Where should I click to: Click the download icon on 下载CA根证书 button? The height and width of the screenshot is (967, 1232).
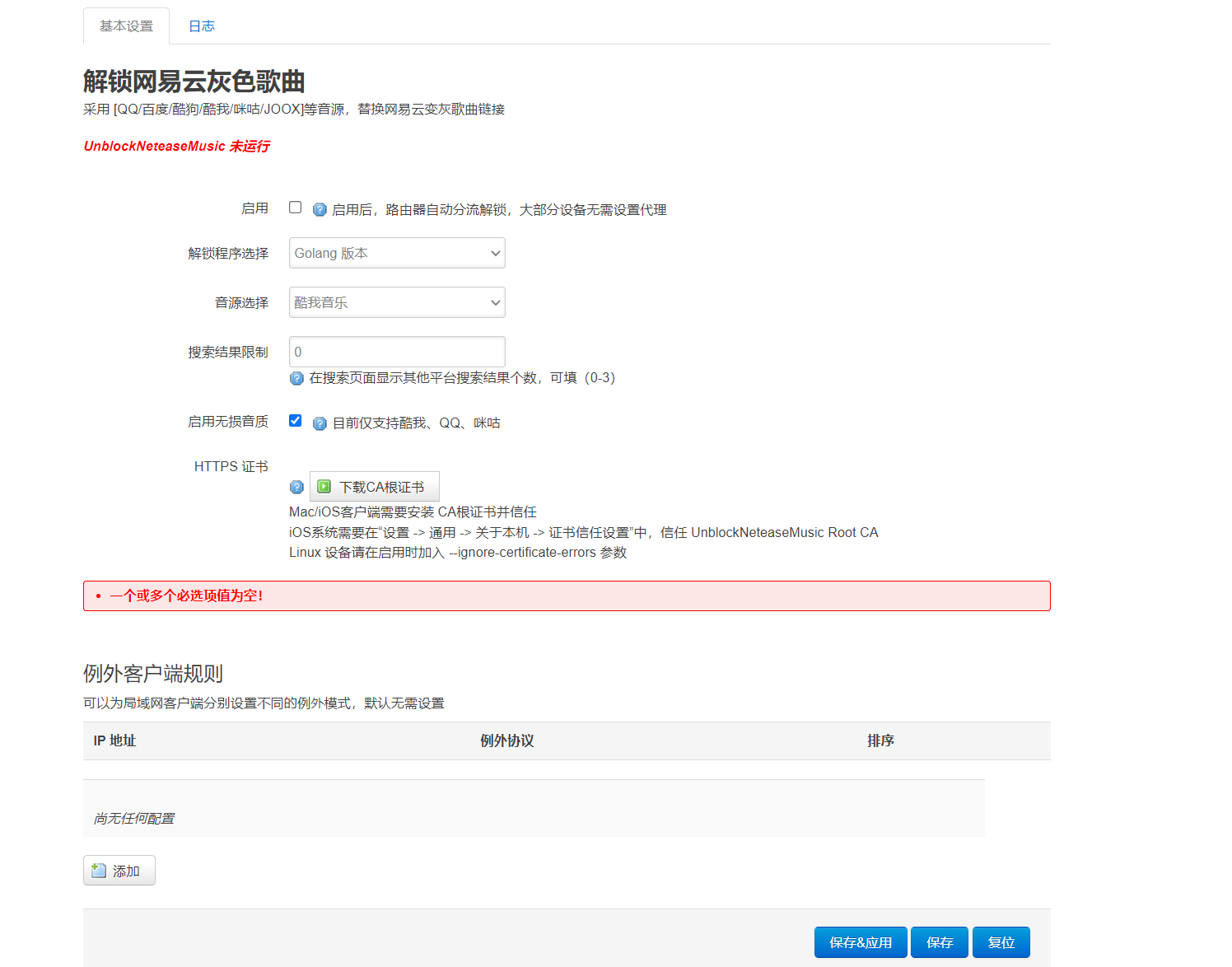click(324, 486)
